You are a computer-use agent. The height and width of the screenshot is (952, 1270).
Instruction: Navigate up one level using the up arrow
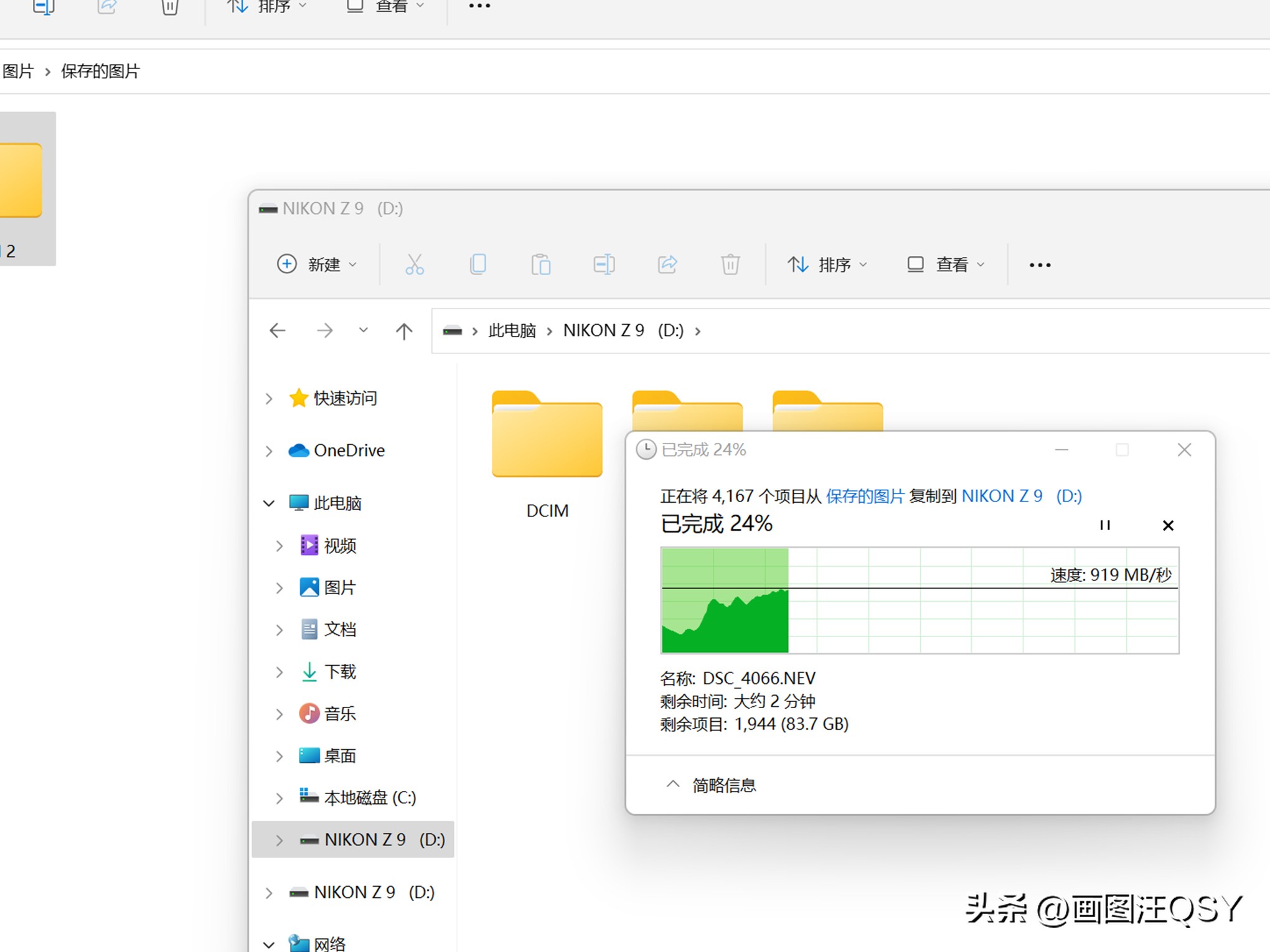click(x=403, y=330)
